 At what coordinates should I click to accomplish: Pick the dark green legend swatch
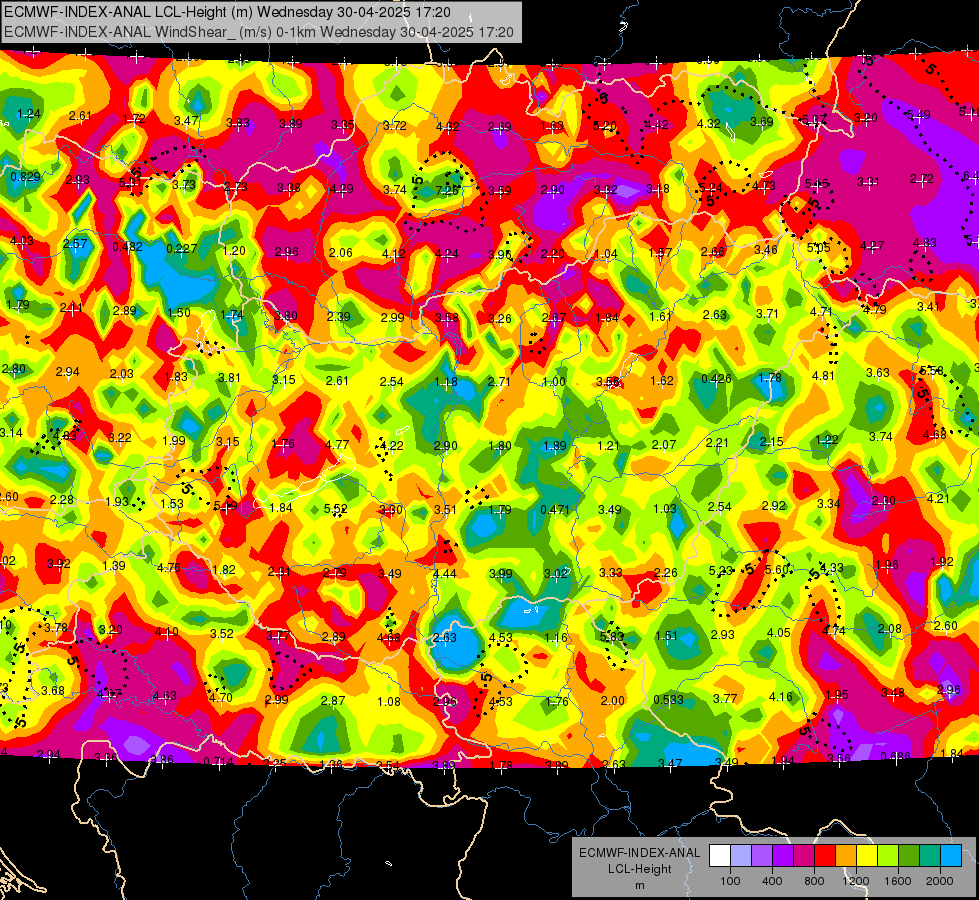point(908,856)
